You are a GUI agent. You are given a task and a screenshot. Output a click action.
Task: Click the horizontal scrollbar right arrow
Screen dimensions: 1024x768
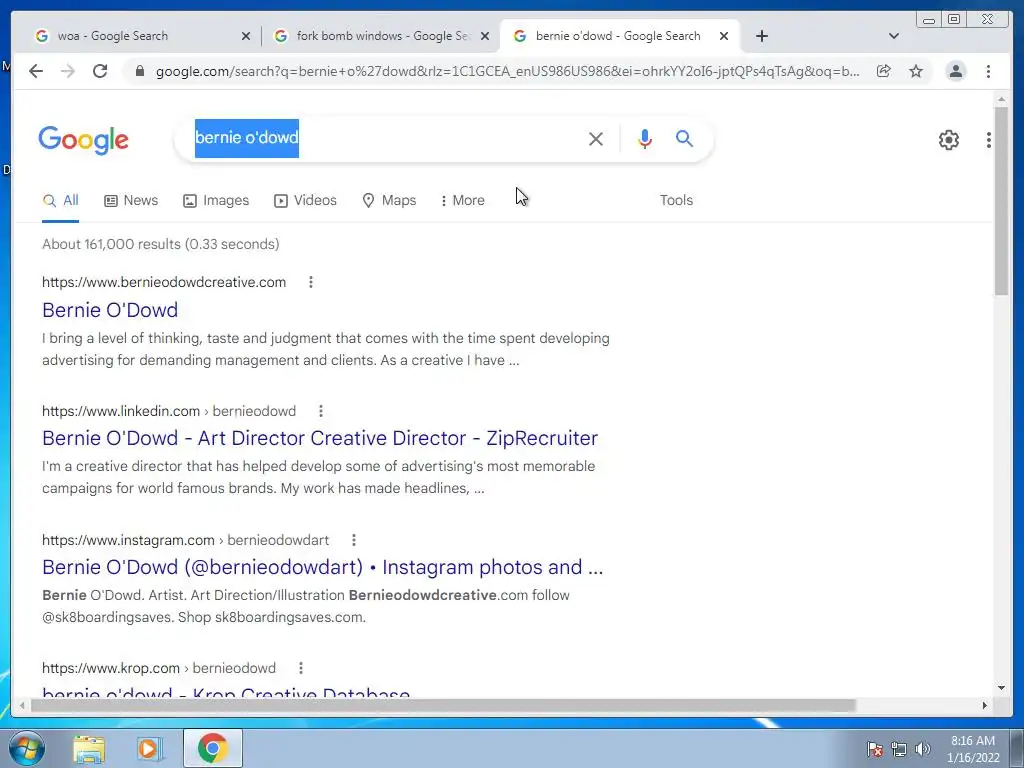click(x=985, y=705)
